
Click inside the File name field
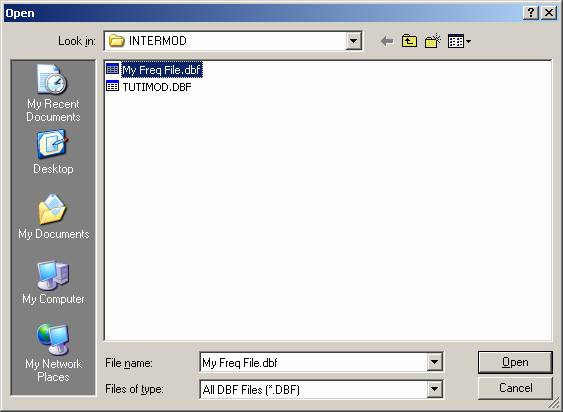pos(313,362)
